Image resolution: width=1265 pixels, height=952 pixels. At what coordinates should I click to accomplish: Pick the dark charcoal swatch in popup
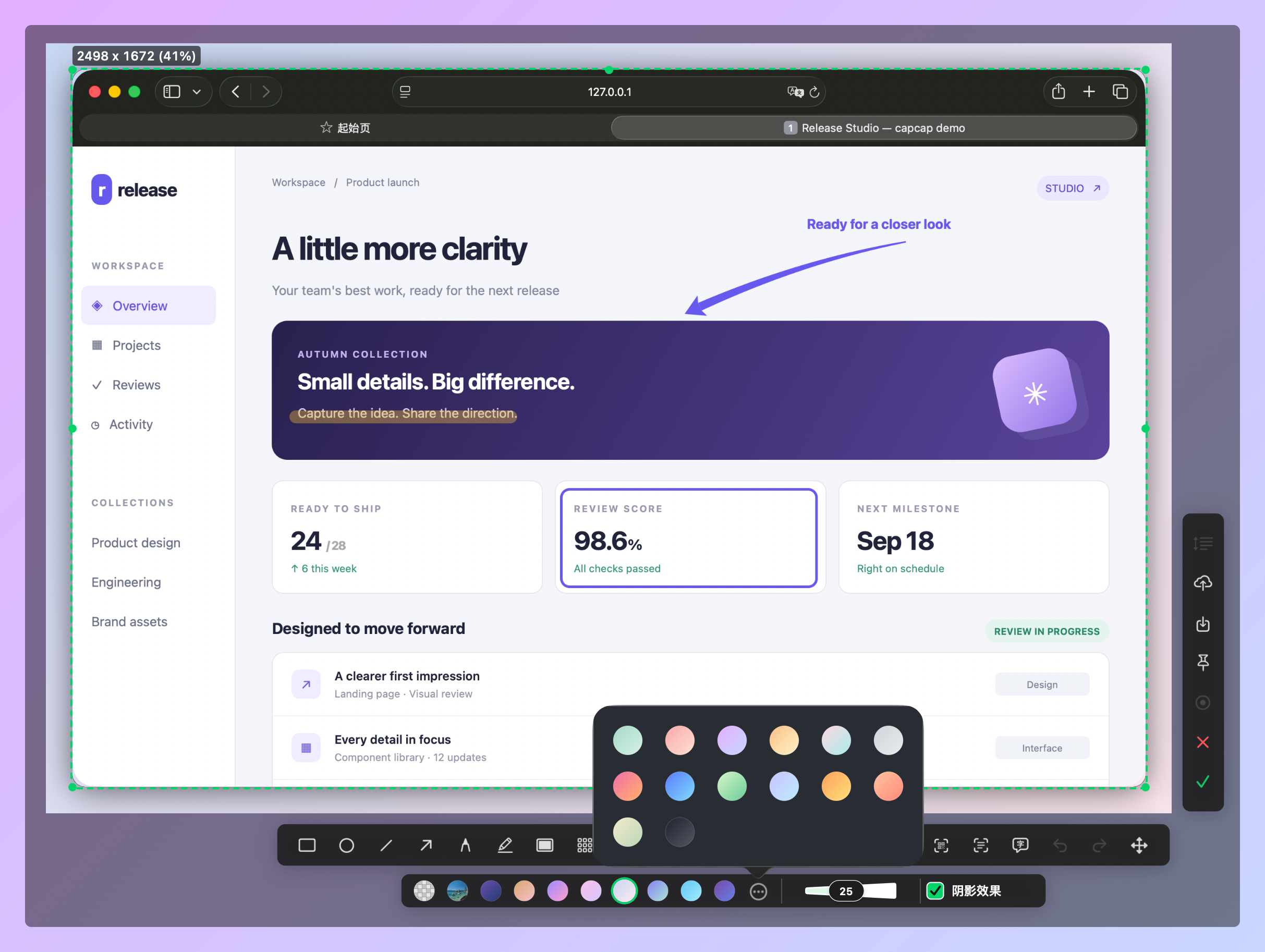pyautogui.click(x=679, y=832)
